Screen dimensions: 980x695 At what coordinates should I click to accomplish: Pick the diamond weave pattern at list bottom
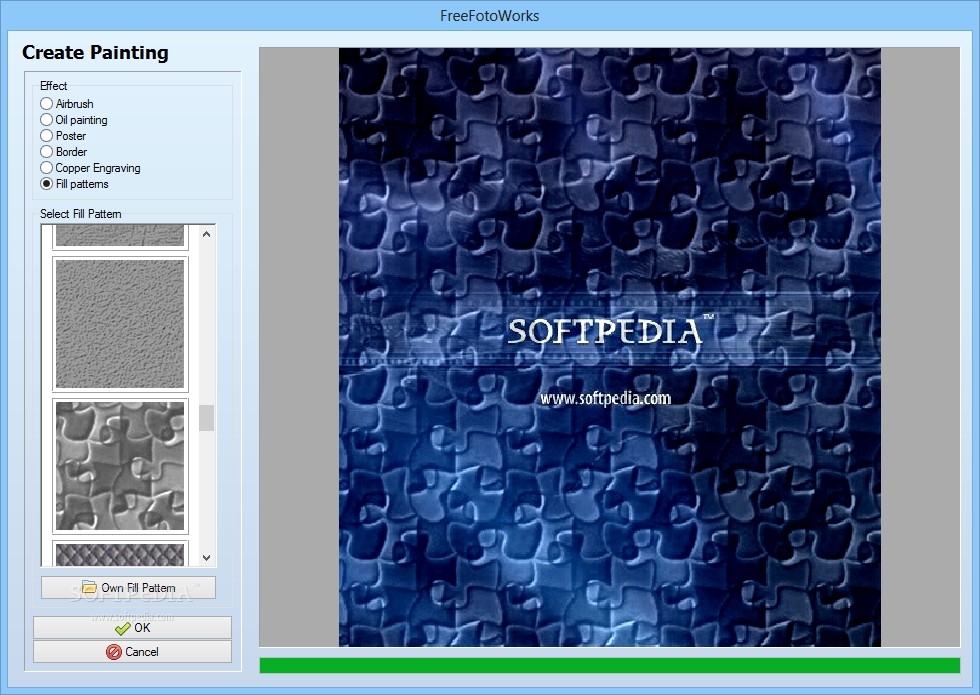pyautogui.click(x=120, y=554)
